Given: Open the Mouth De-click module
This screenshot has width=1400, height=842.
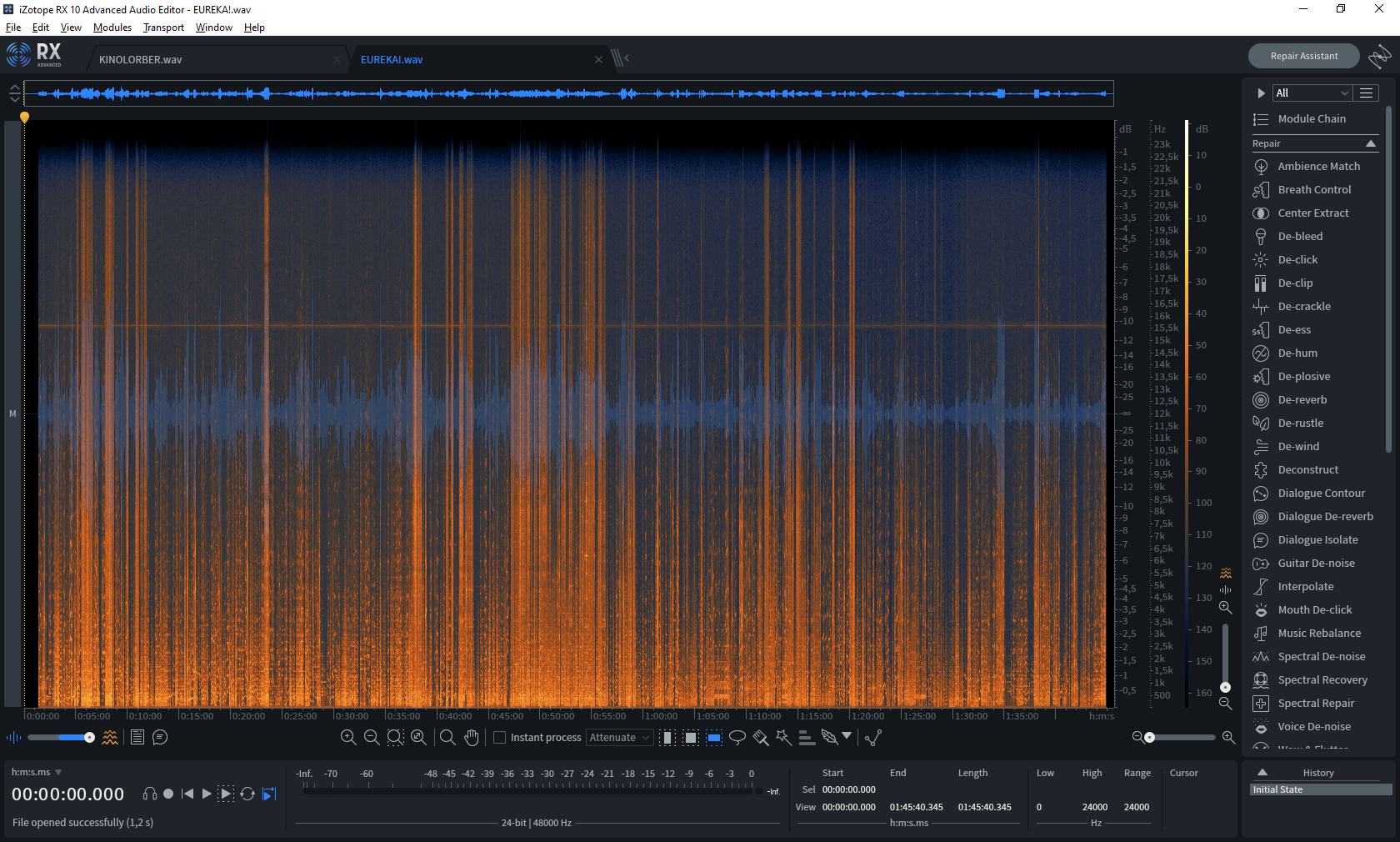Looking at the screenshot, I should coord(1314,610).
